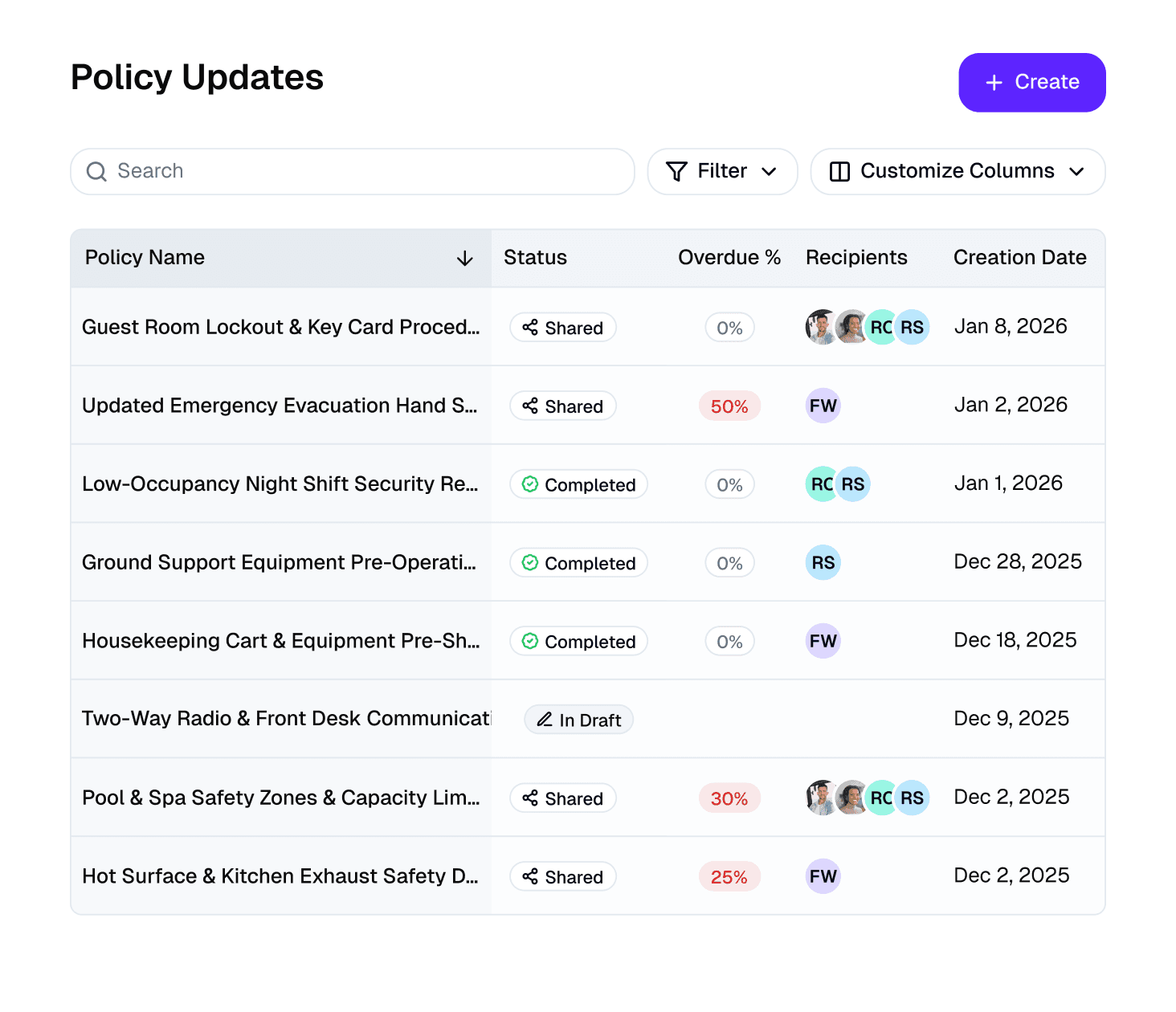Screen dimensions: 1176x1012
Task: Click second photo avatar on Guest Room Lockout row
Action: coord(851,327)
